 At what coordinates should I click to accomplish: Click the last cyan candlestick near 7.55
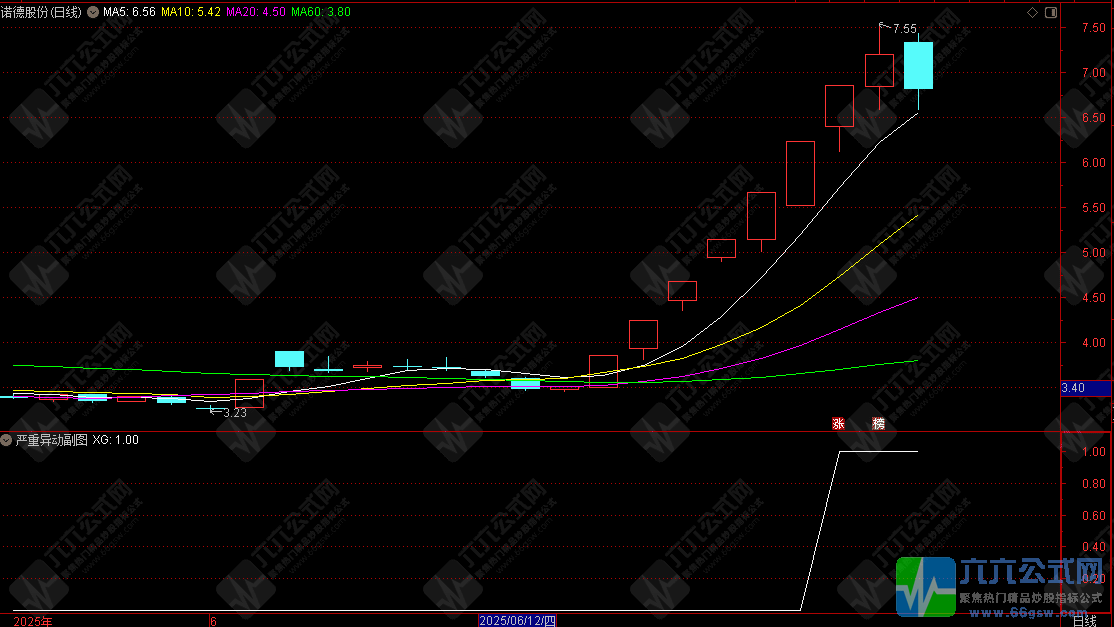[x=918, y=66]
